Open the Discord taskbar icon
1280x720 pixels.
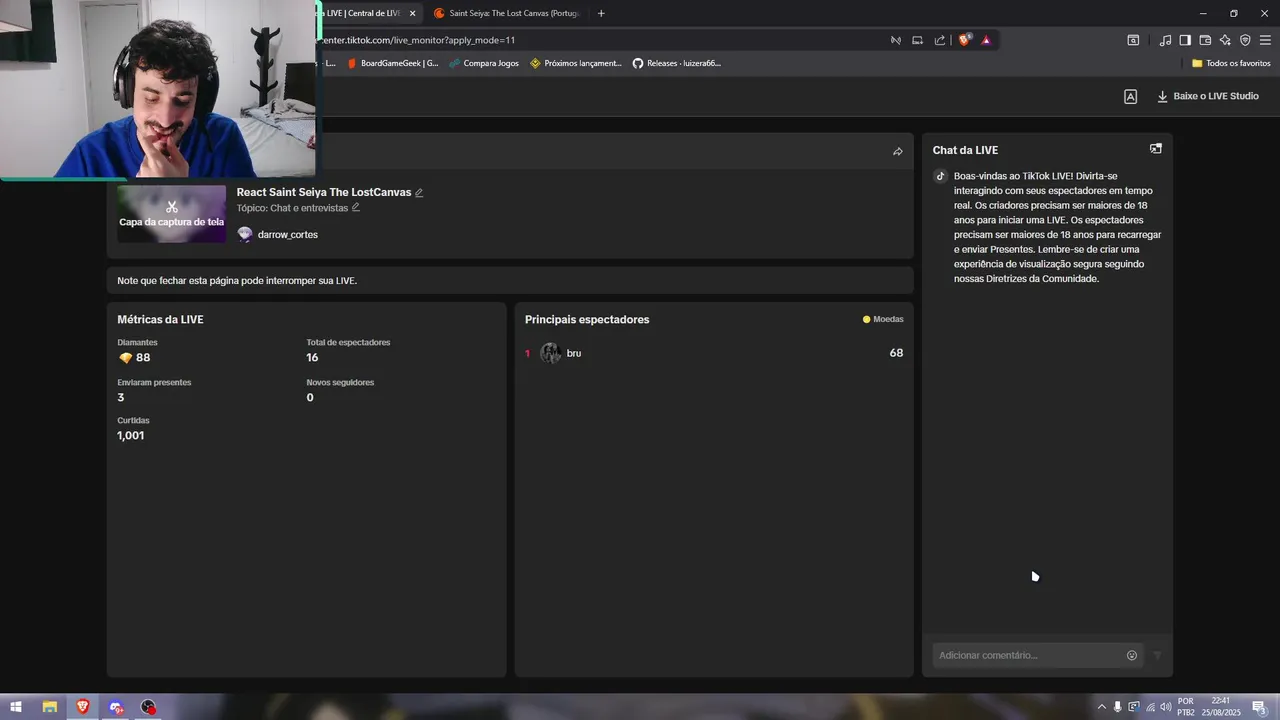(x=116, y=707)
